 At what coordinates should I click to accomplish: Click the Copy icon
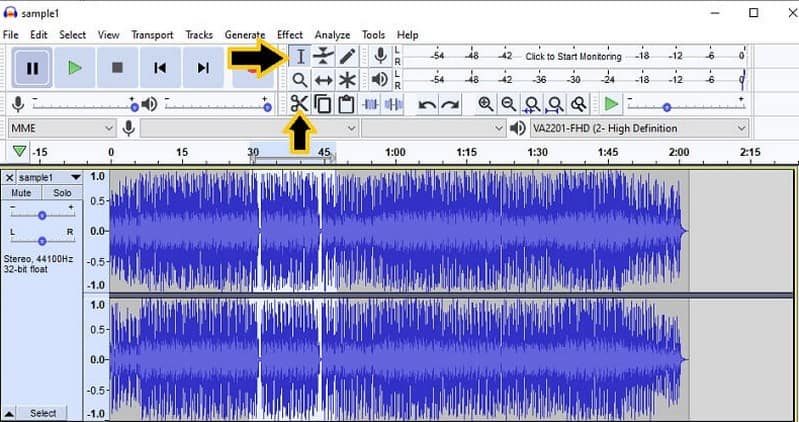click(x=323, y=104)
